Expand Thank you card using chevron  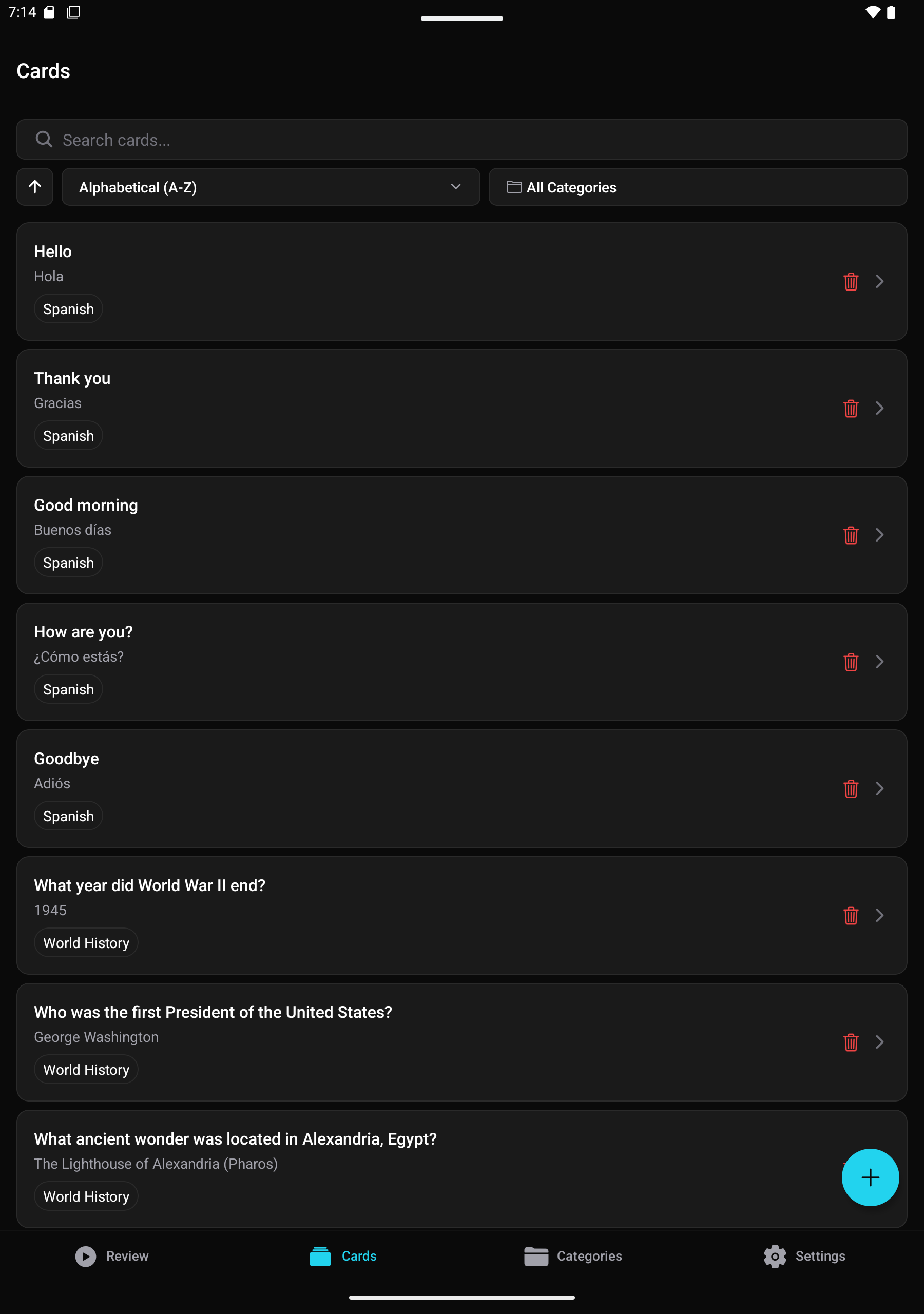880,409
